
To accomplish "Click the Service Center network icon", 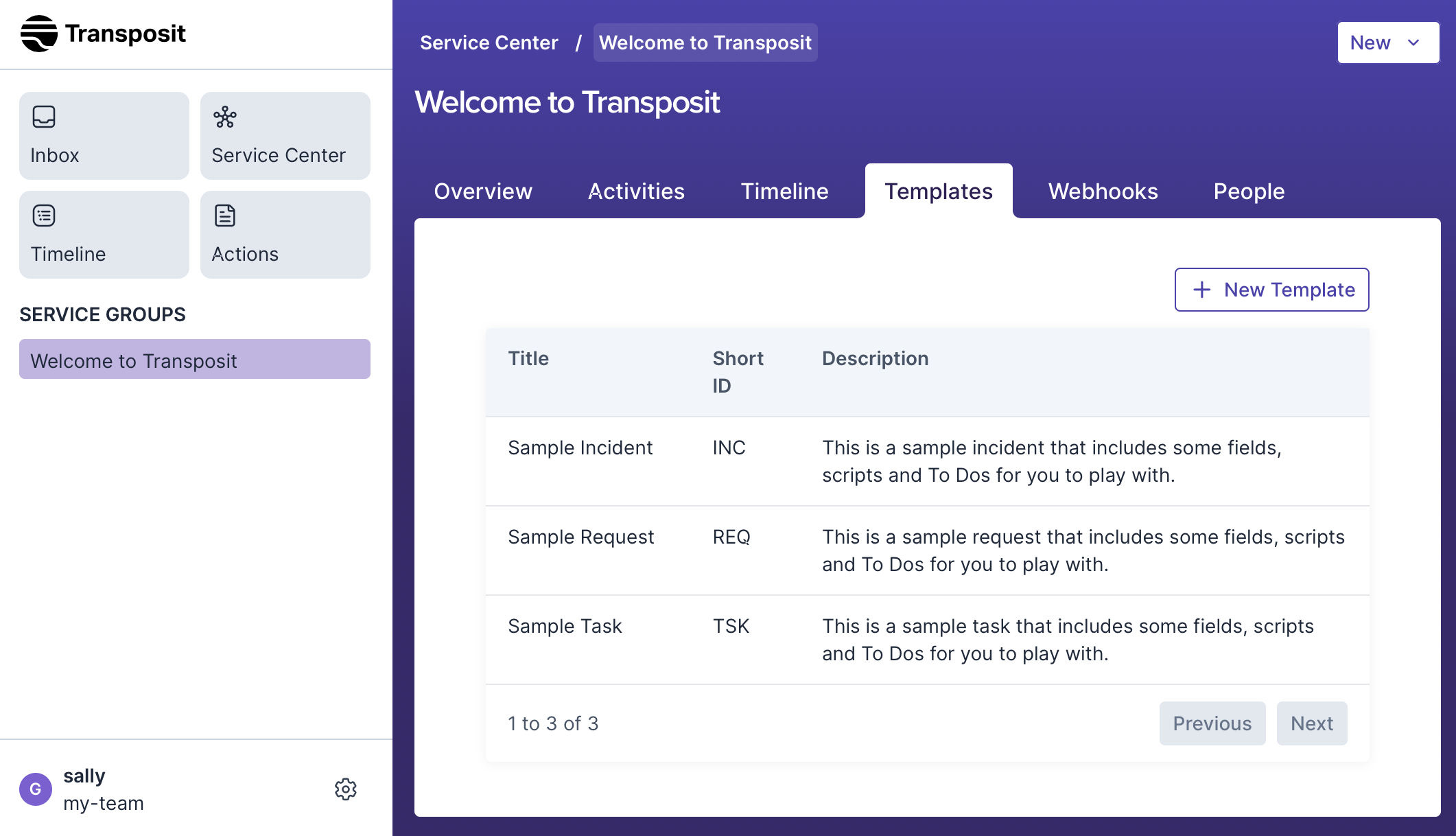I will pos(225,117).
